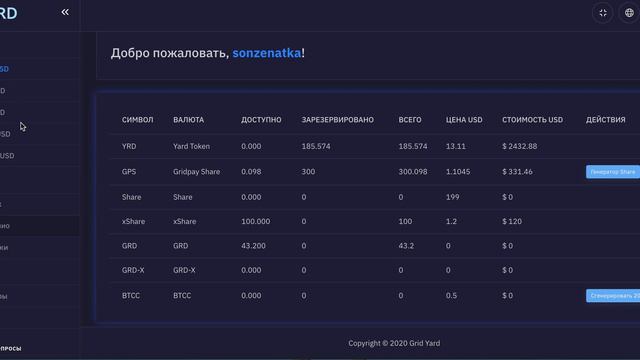This screenshot has width=640, height=360.
Task: Click the СТОИМОСТЬ USD column header
Action: point(532,120)
